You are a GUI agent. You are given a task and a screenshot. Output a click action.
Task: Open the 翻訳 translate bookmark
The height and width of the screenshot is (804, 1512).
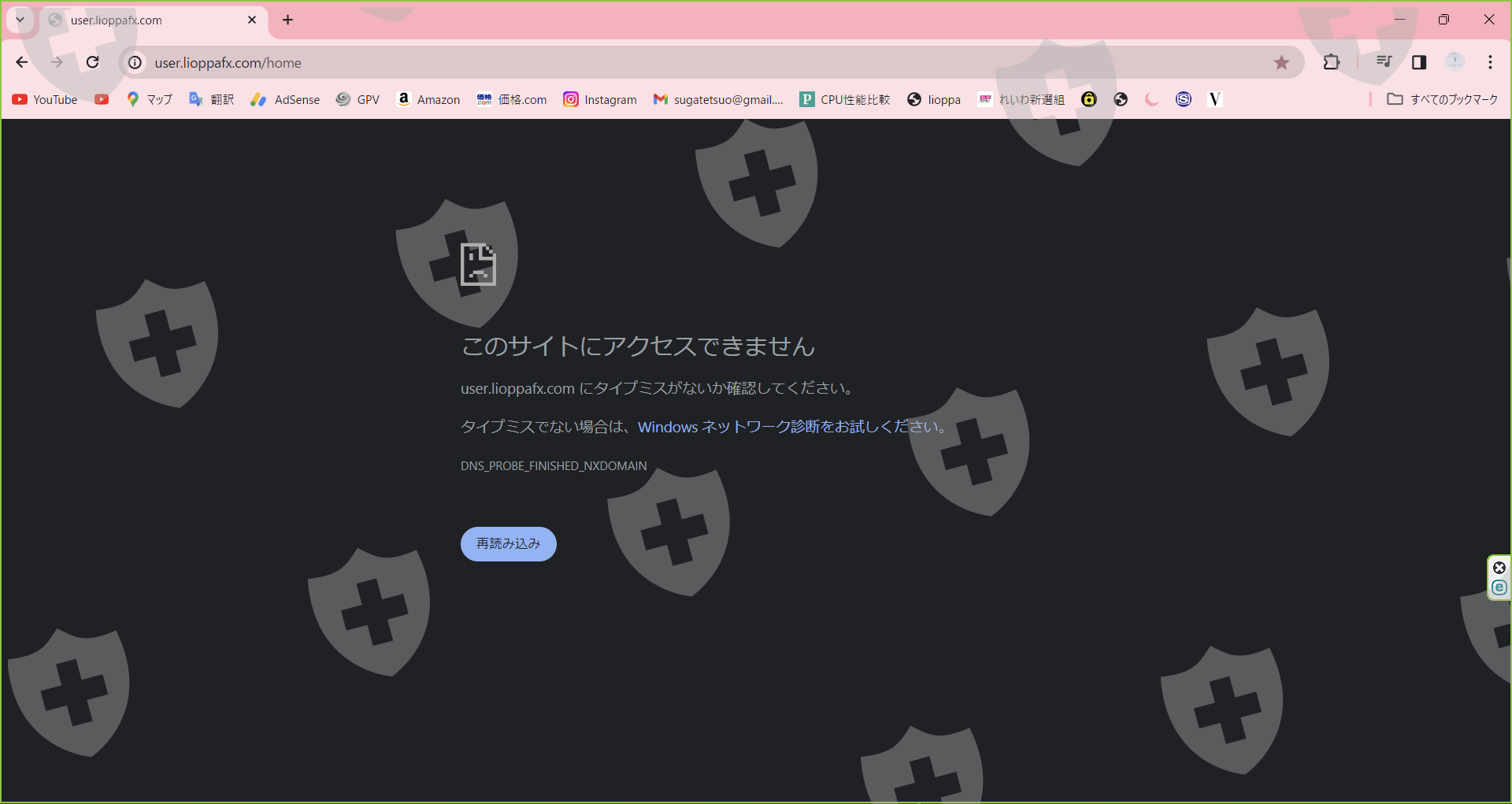point(212,99)
